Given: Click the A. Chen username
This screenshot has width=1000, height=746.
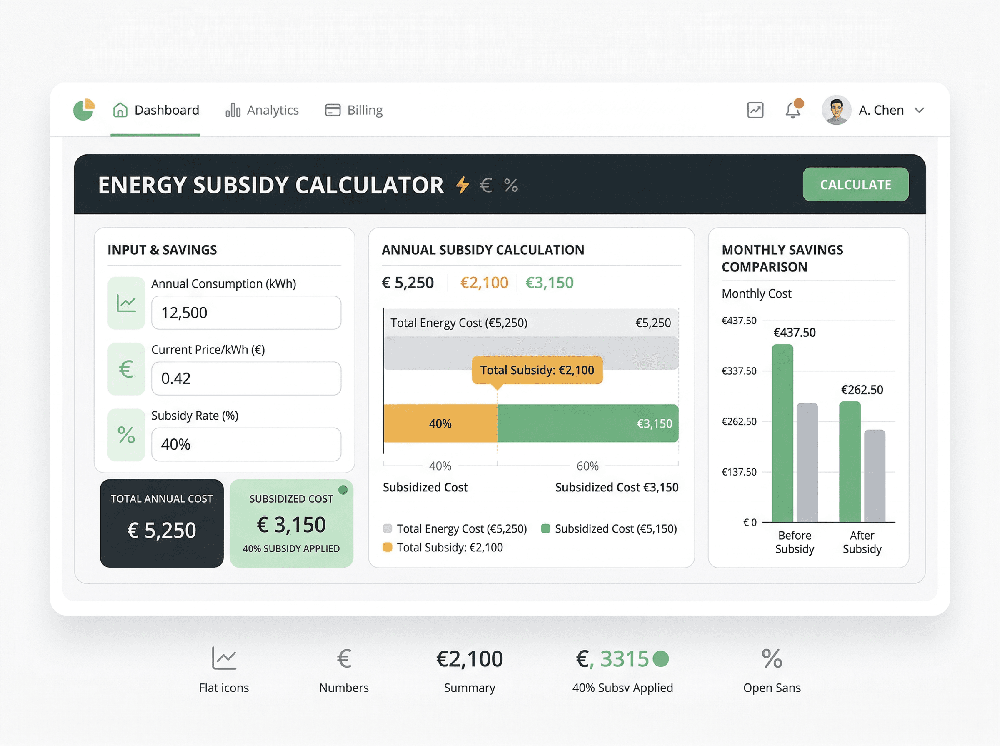Looking at the screenshot, I should (881, 110).
